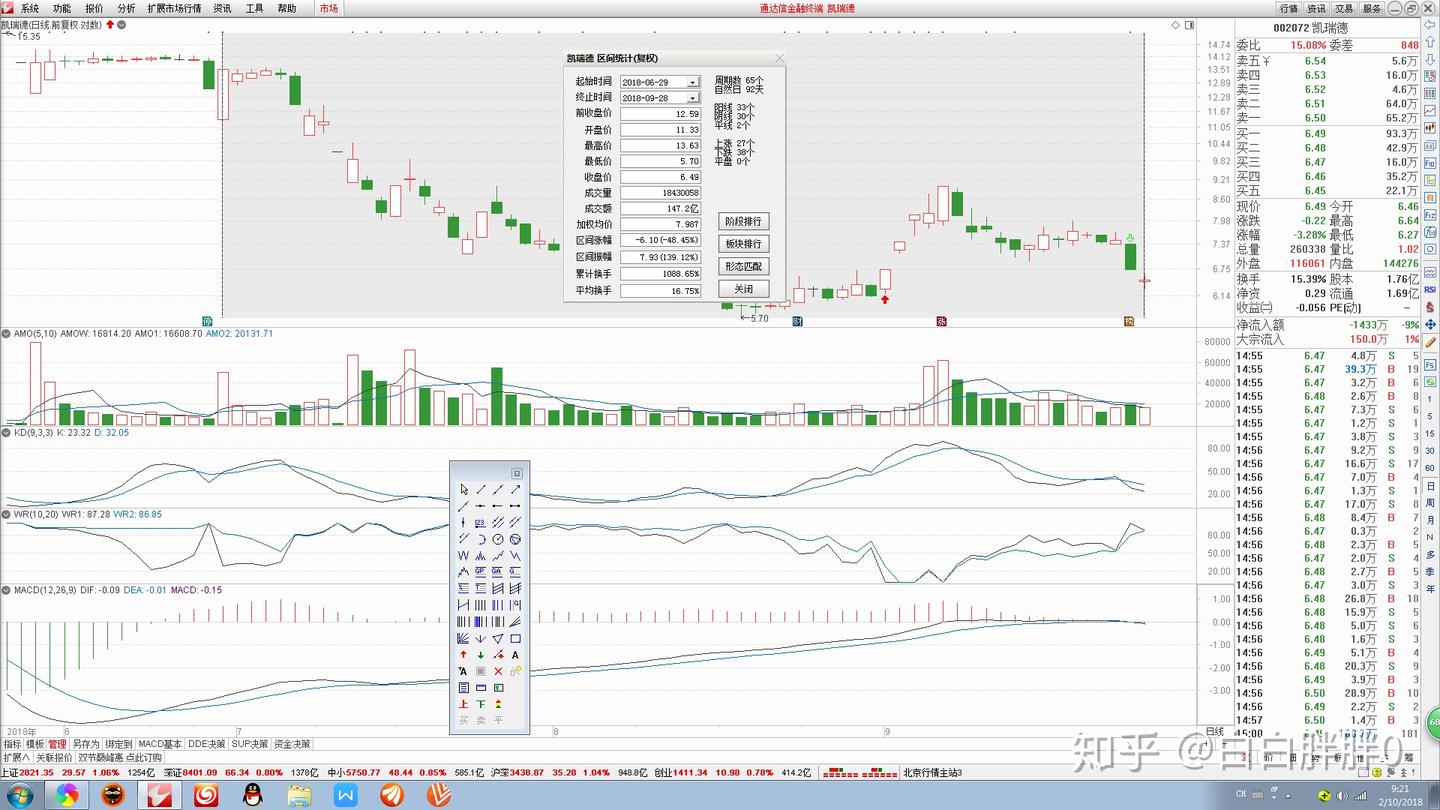Click the red X delete drawing tool
1440x810 pixels.
[498, 671]
